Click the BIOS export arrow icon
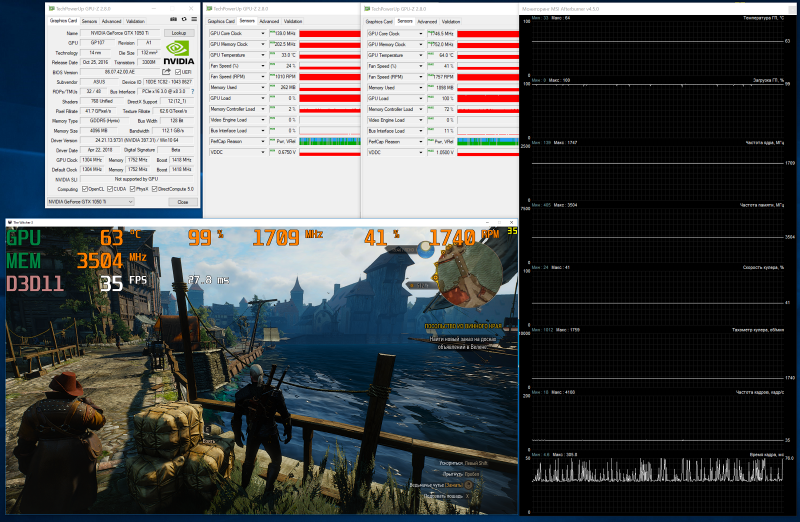800x522 pixels. click(167, 72)
